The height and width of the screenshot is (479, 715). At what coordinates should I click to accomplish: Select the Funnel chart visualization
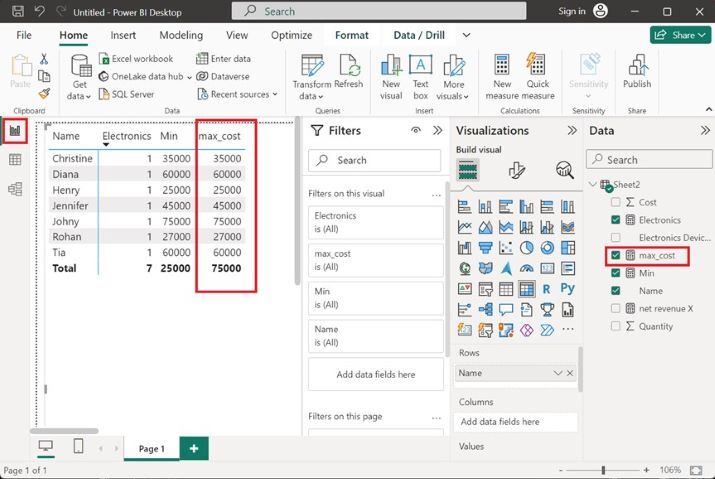485,247
